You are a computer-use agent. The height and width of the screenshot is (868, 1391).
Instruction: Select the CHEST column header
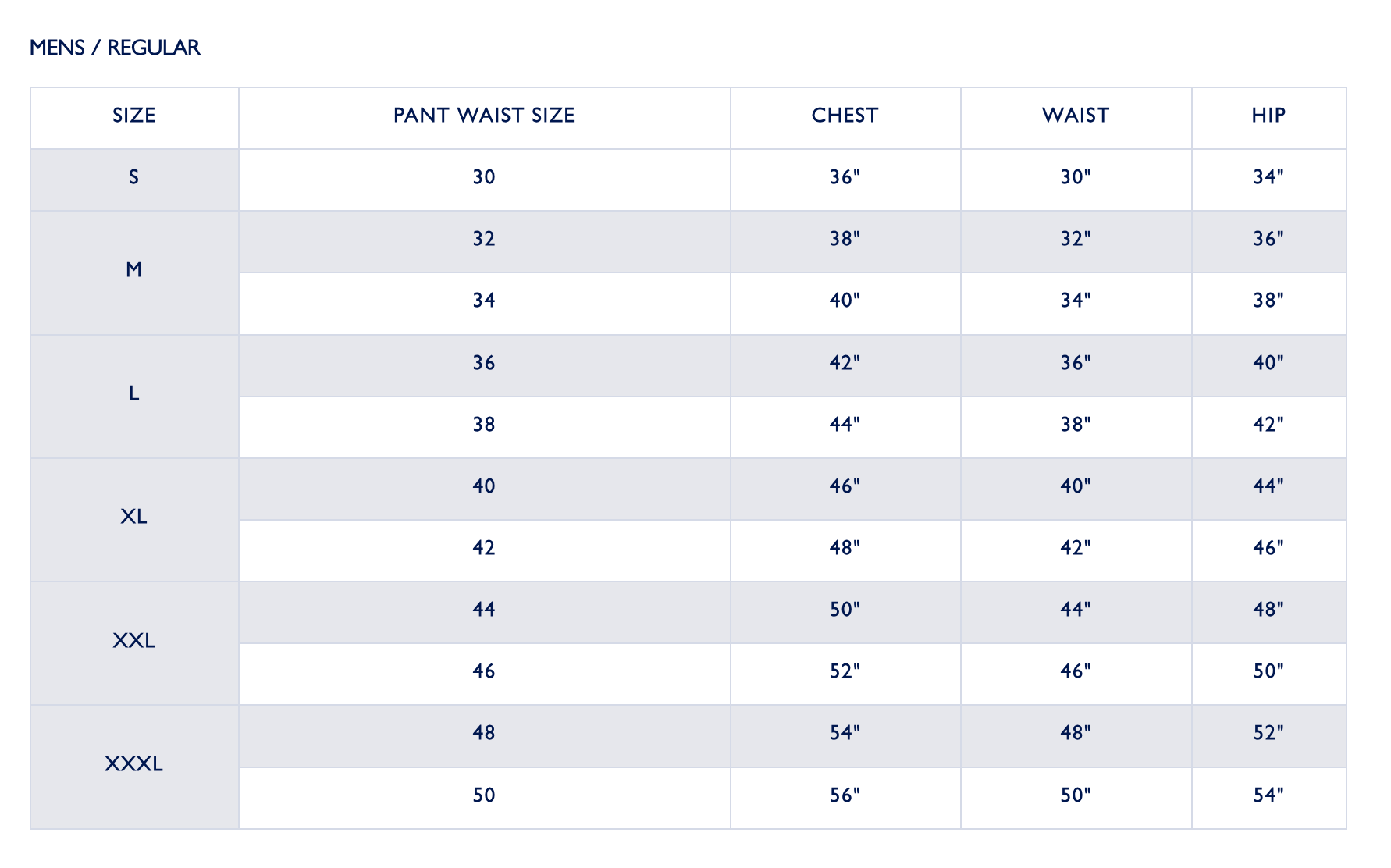pos(845,118)
